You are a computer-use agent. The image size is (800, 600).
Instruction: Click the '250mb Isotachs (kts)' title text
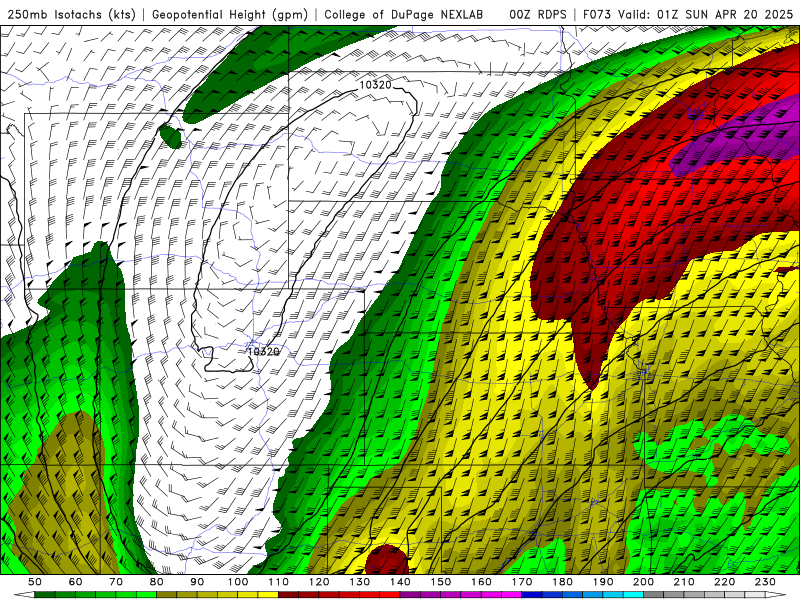coord(71,15)
